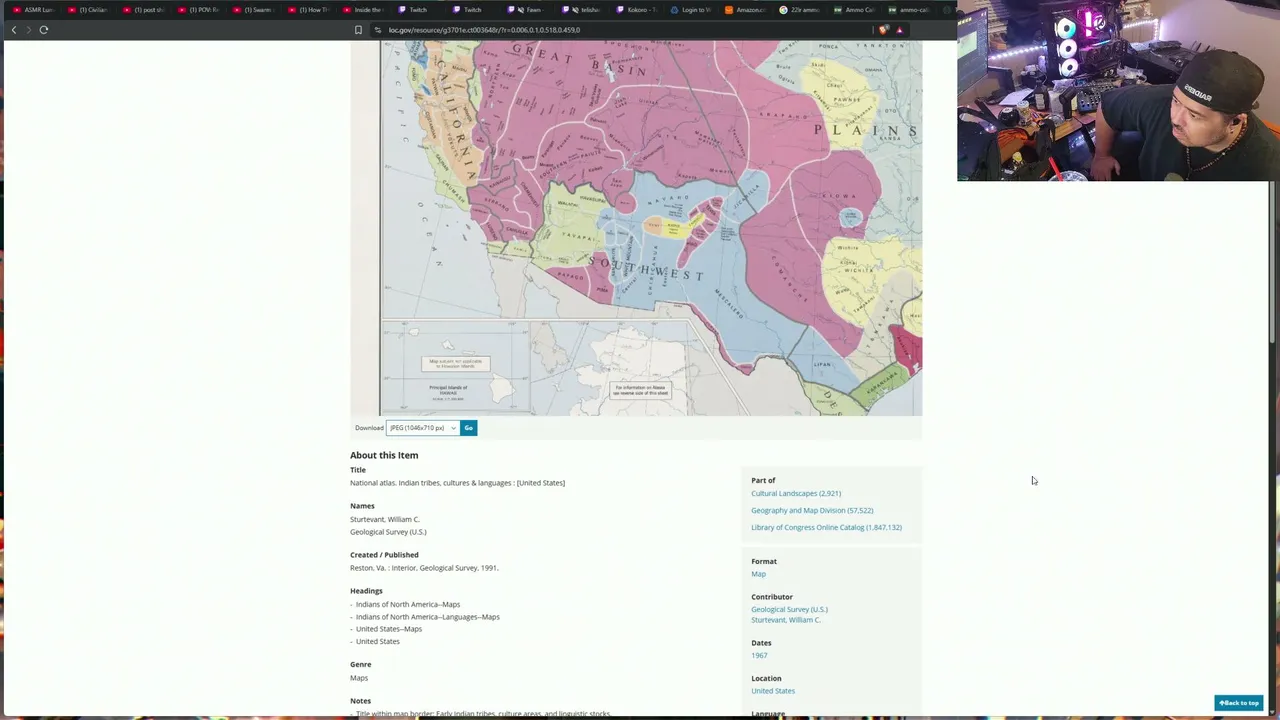Click the address bar URL loc.gov/resource

484,30
